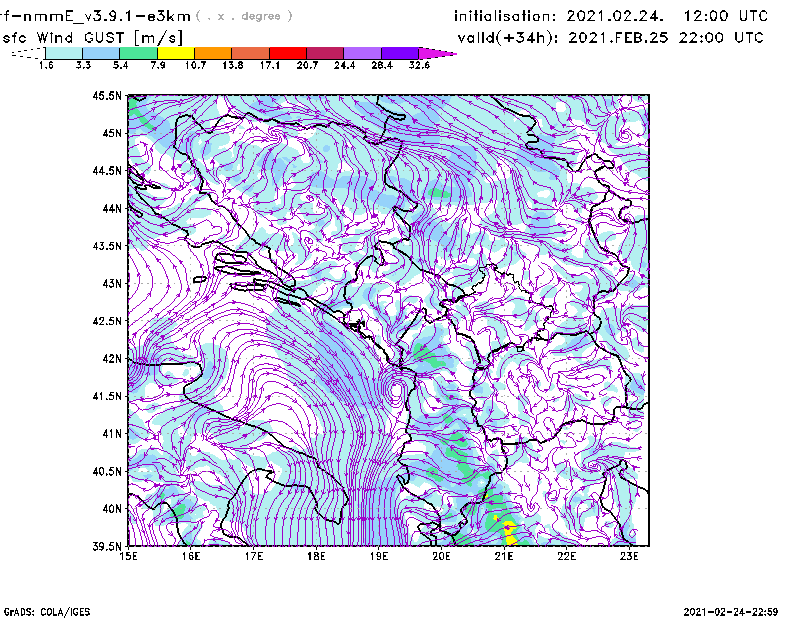Screen dimensions: 800x618
Task: Click the light blue 3.3–5.4 legend swatch
Action: point(101,53)
